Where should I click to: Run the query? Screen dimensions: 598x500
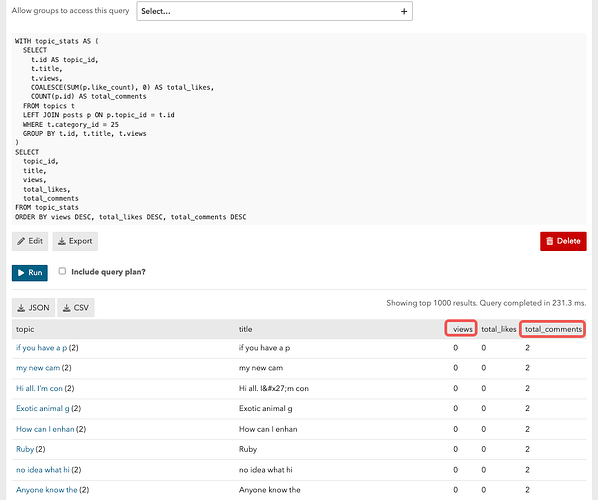click(x=30, y=273)
